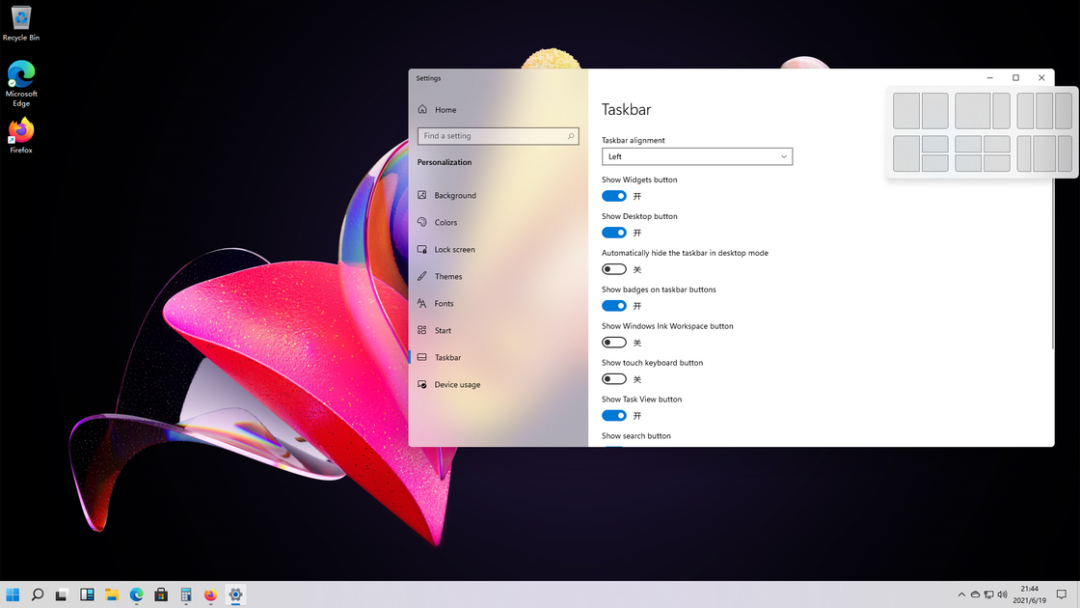Open the Themes settings page
Screen dimensions: 1080x608
[x=448, y=277]
